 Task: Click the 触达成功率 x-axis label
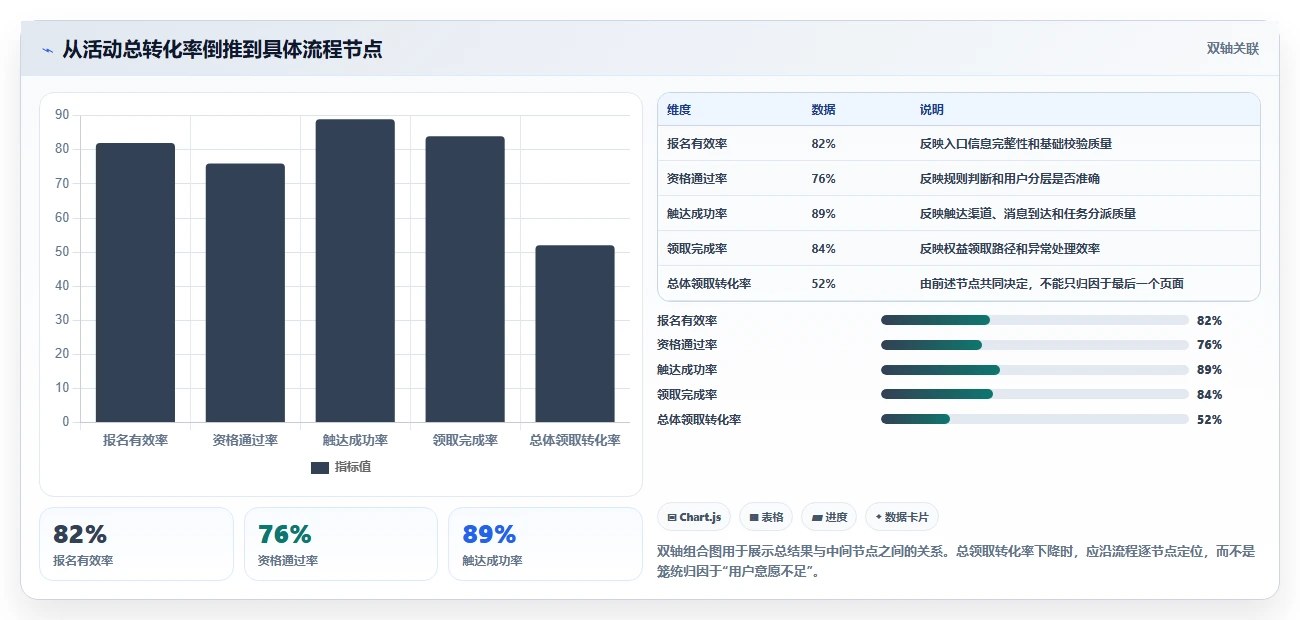tap(355, 440)
